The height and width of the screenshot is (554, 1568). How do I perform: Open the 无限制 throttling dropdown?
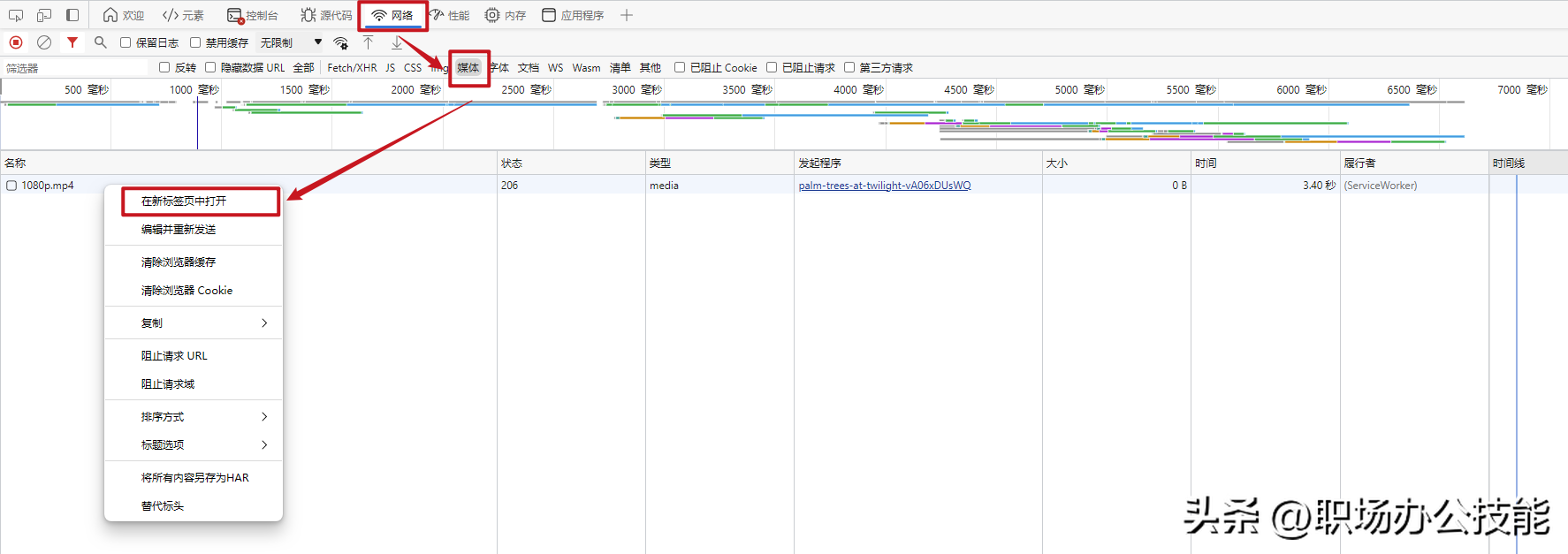point(291,42)
